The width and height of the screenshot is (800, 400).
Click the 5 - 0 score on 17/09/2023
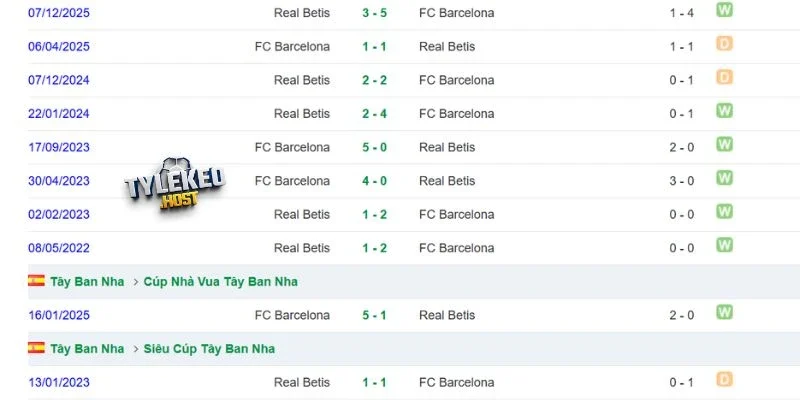374,147
